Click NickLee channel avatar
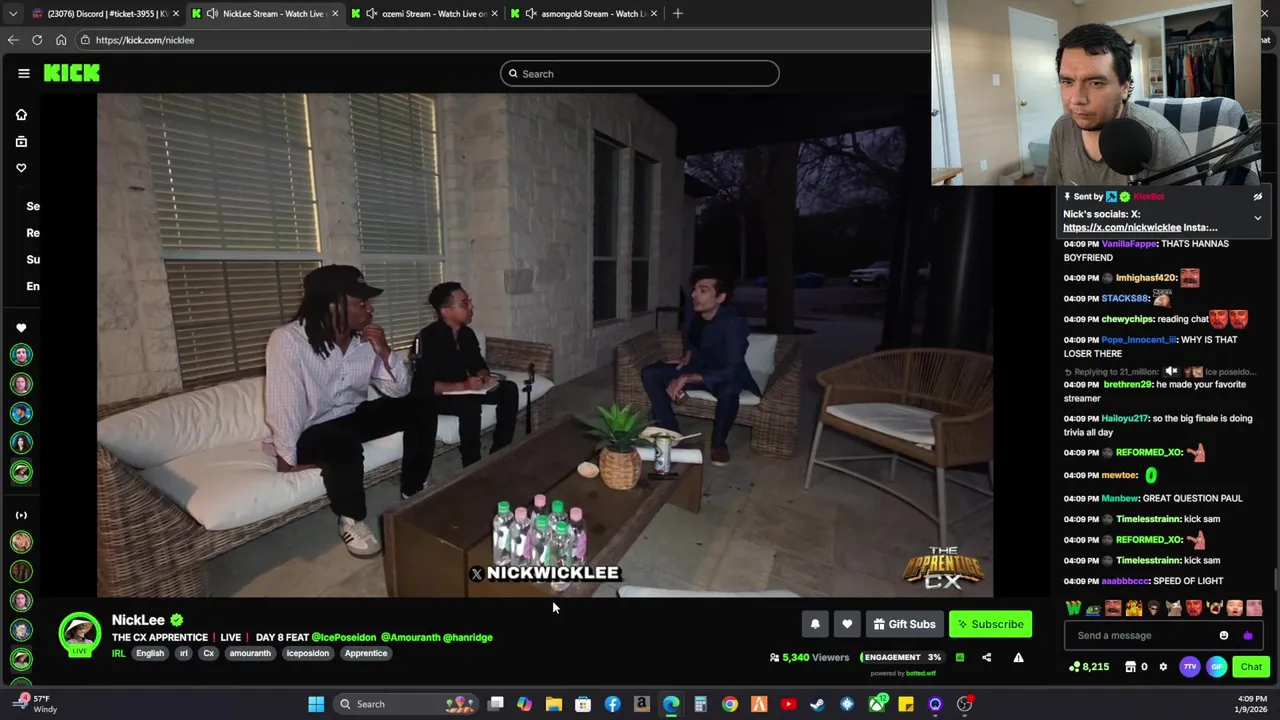Image resolution: width=1280 pixels, height=720 pixels. tap(80, 634)
